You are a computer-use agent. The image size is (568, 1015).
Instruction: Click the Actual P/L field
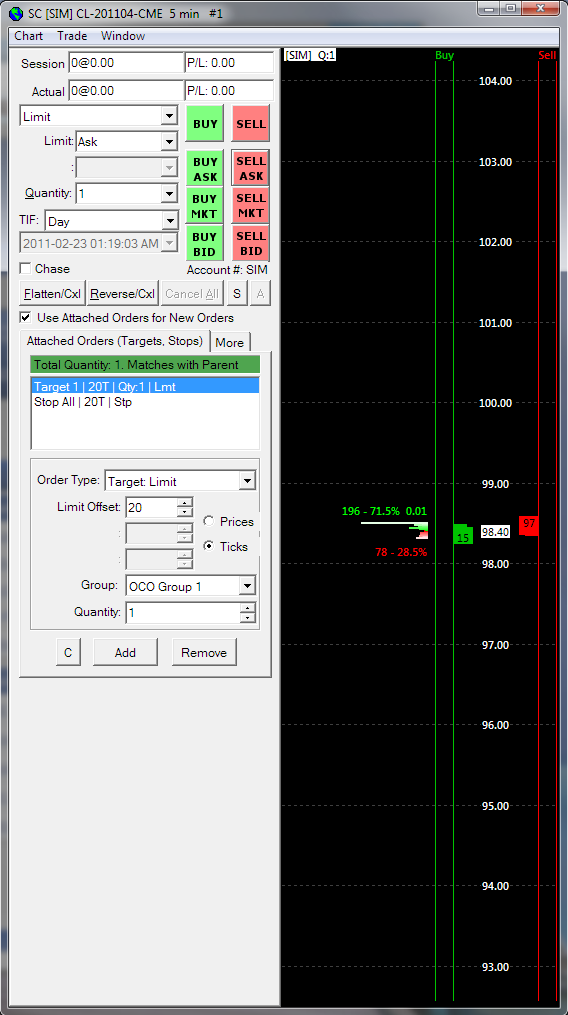[229, 91]
